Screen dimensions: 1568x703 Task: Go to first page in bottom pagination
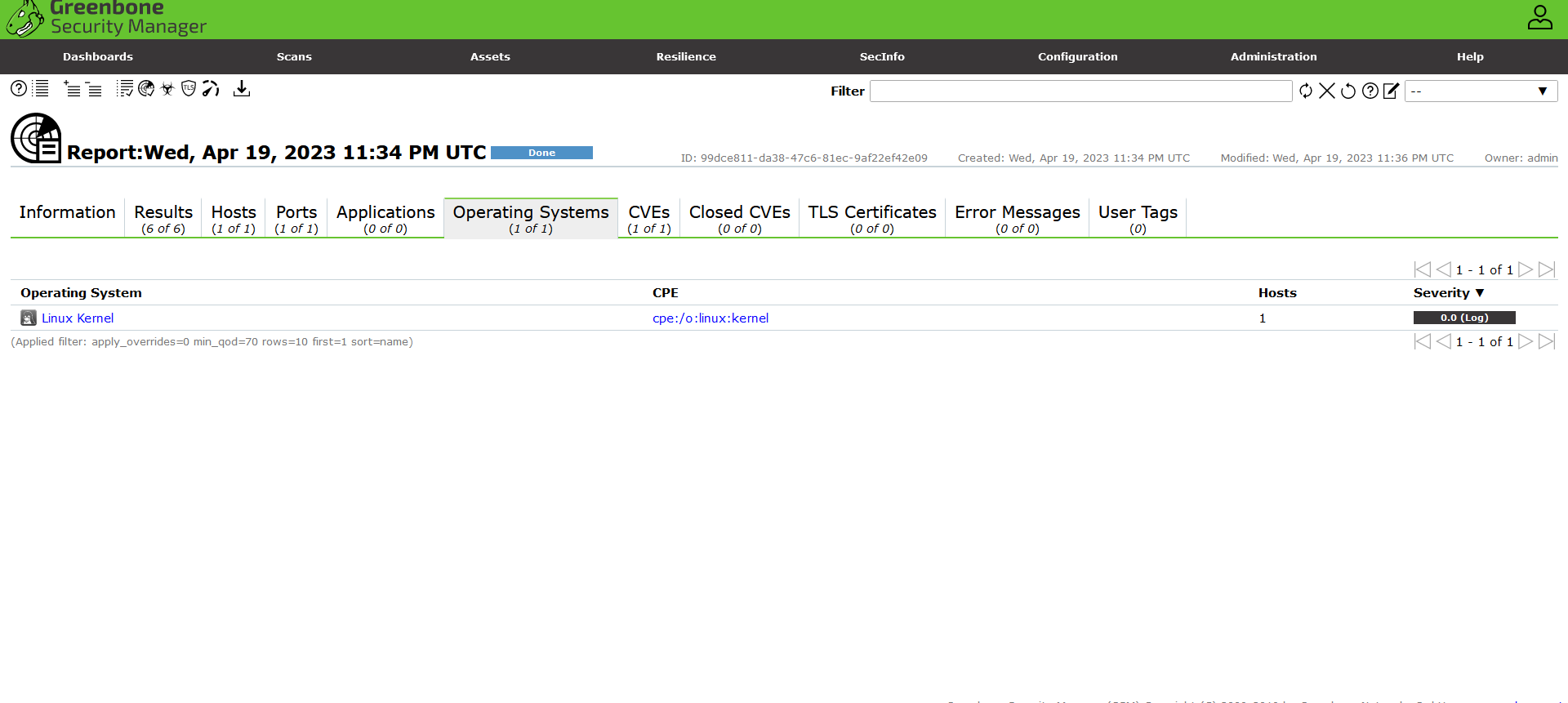tap(1423, 341)
